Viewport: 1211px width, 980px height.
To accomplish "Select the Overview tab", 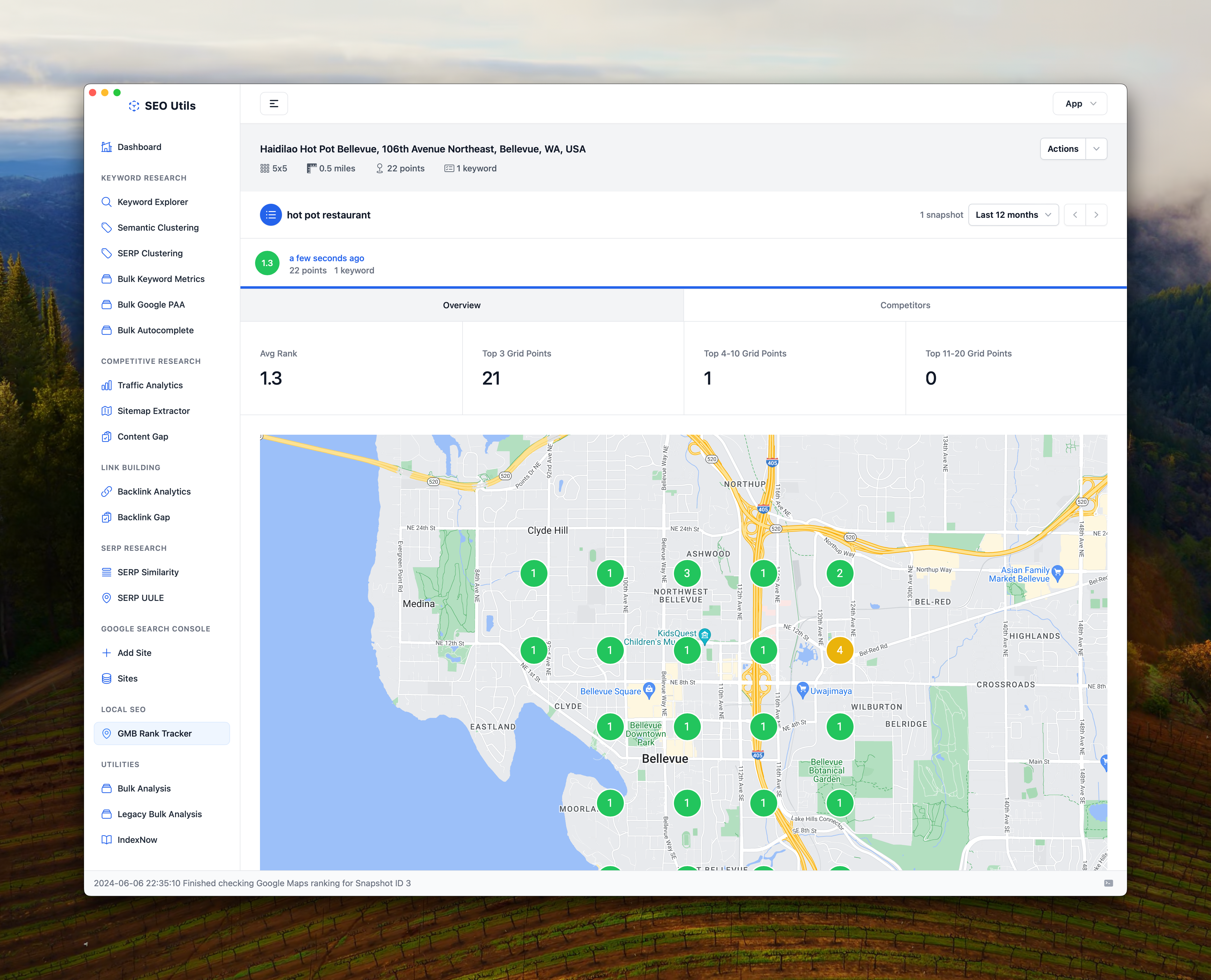I will click(x=461, y=305).
